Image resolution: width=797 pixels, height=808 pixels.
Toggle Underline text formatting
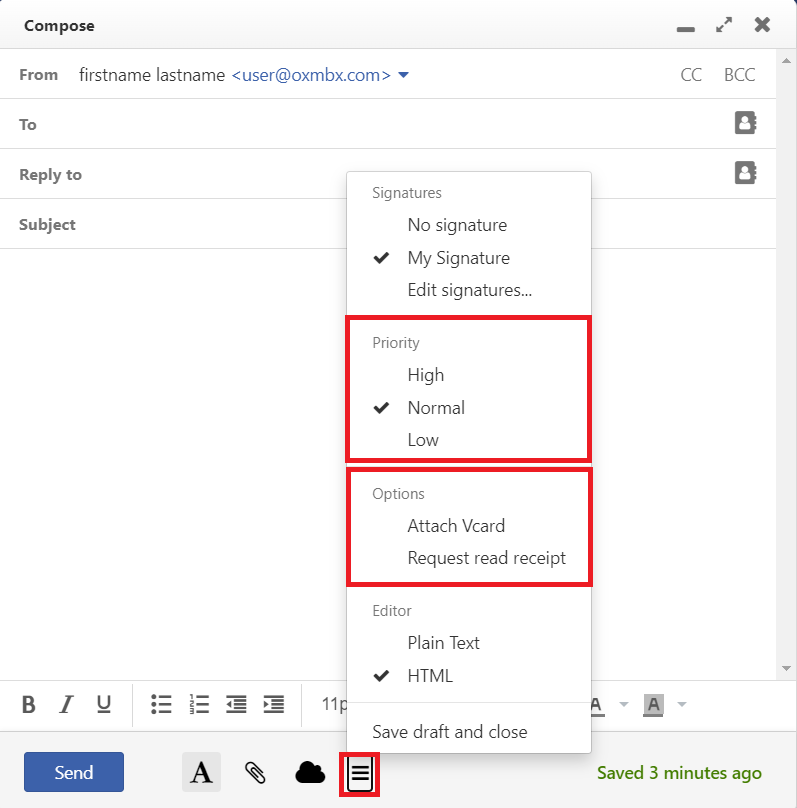[103, 704]
